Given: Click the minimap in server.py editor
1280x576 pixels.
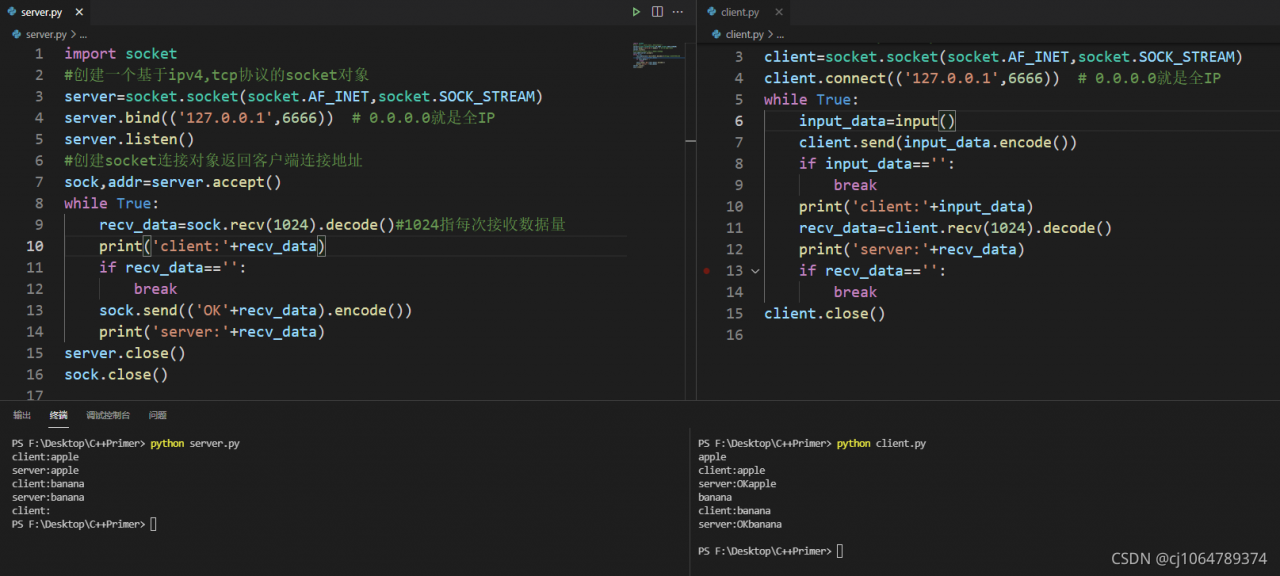Looking at the screenshot, I should pos(655,55).
